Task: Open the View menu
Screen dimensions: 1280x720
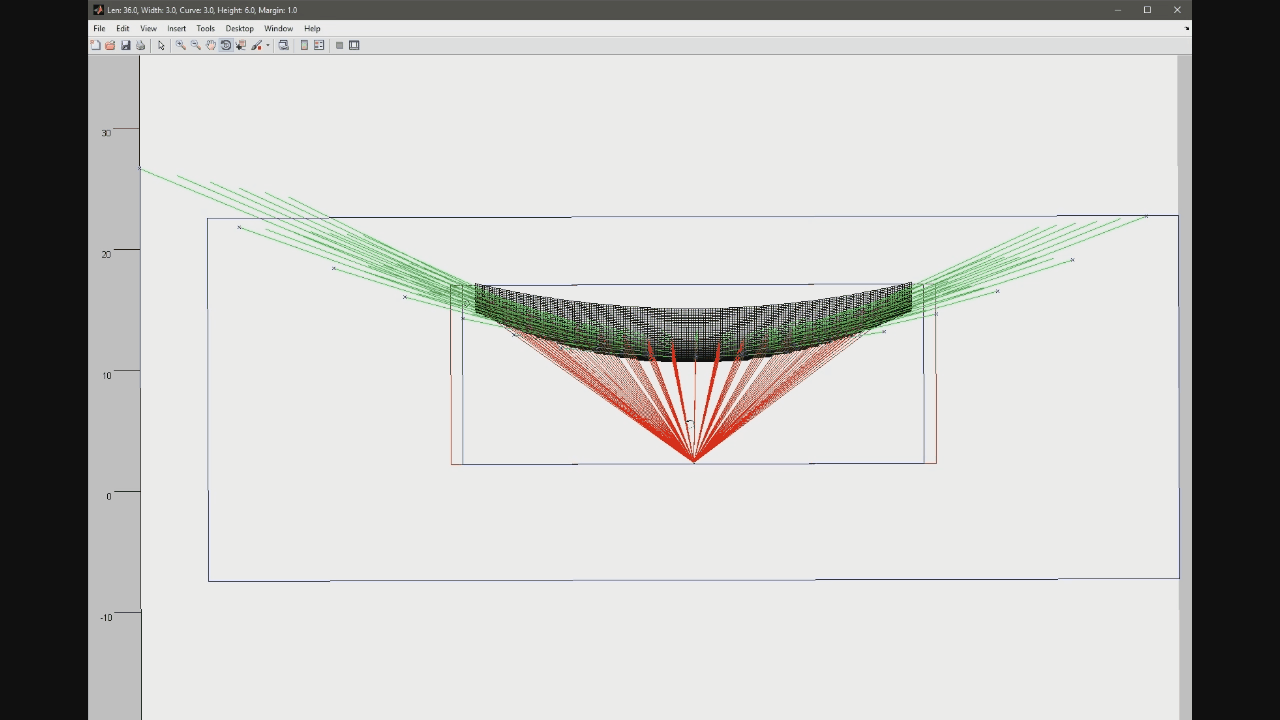Action: tap(148, 28)
